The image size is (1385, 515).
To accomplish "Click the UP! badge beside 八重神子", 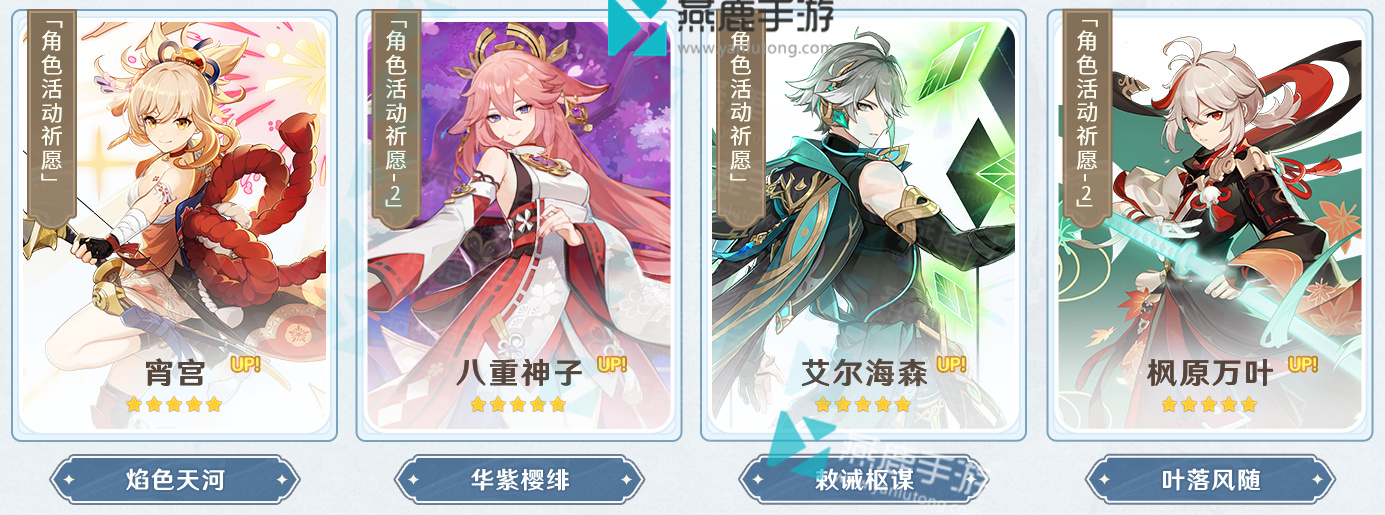I will pyautogui.click(x=612, y=364).
